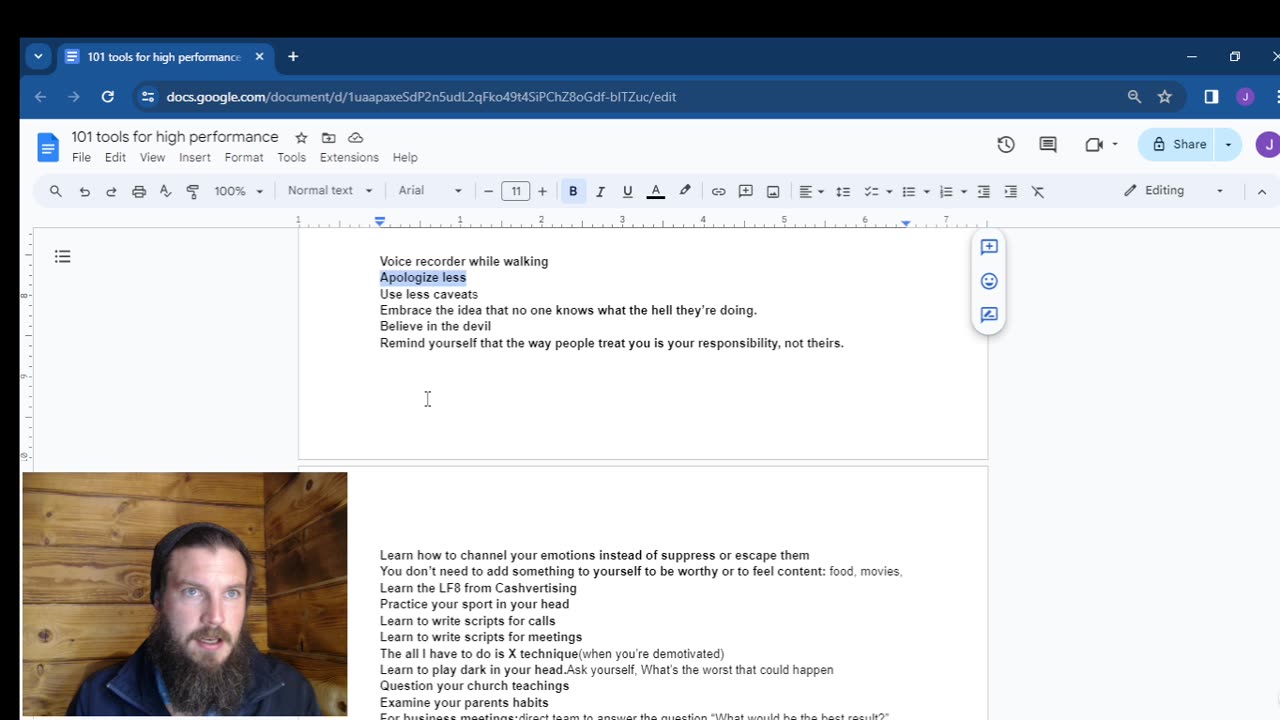The image size is (1280, 720).
Task: Add an emoji reaction
Action: pos(989,281)
